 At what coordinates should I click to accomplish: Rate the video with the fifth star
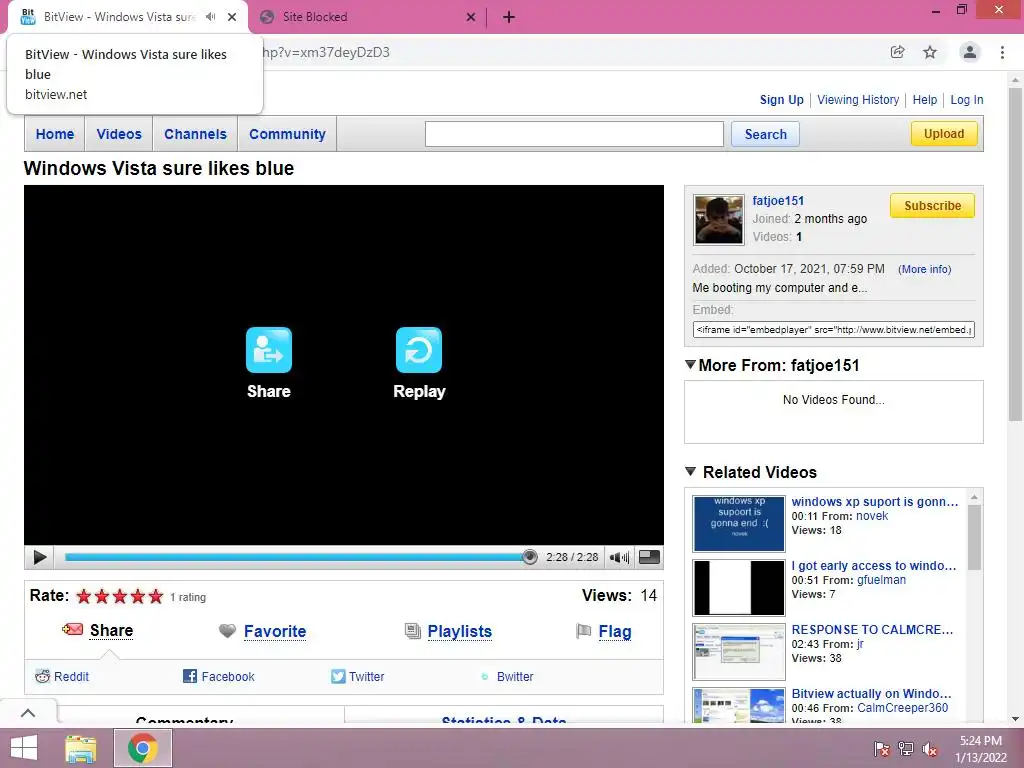tap(155, 596)
